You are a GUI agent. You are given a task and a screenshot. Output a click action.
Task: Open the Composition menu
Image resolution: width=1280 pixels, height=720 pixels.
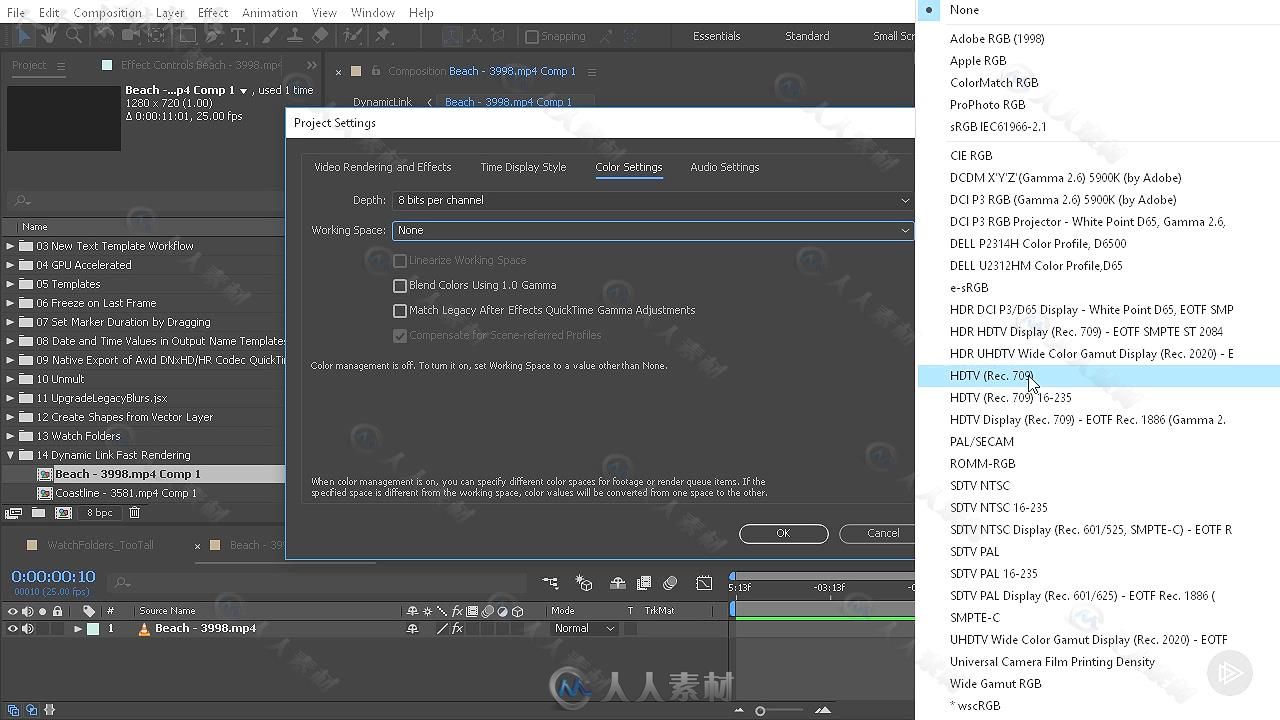point(107,13)
